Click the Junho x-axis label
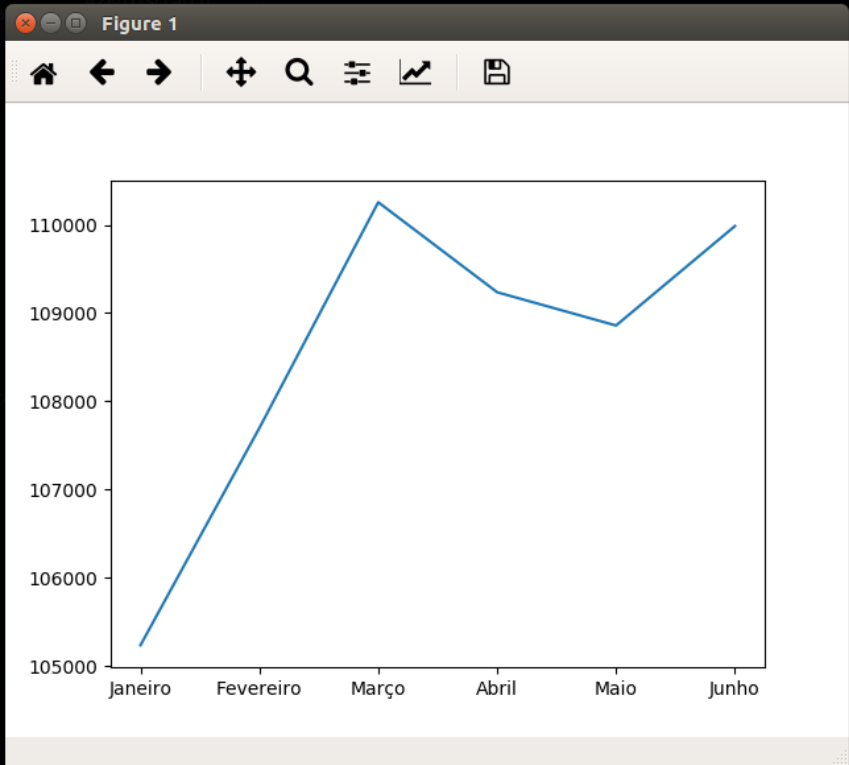 (x=734, y=689)
